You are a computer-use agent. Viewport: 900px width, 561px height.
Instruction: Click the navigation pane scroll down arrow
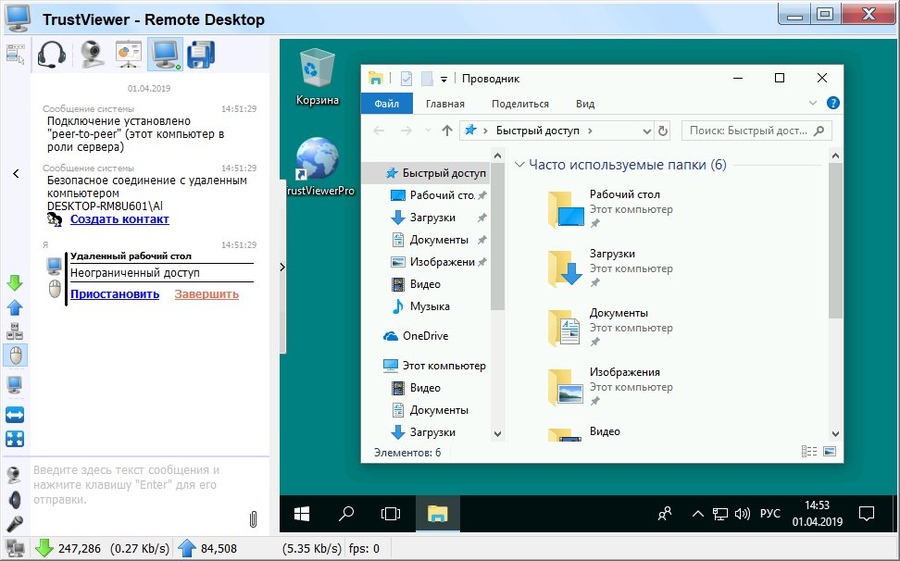498,434
